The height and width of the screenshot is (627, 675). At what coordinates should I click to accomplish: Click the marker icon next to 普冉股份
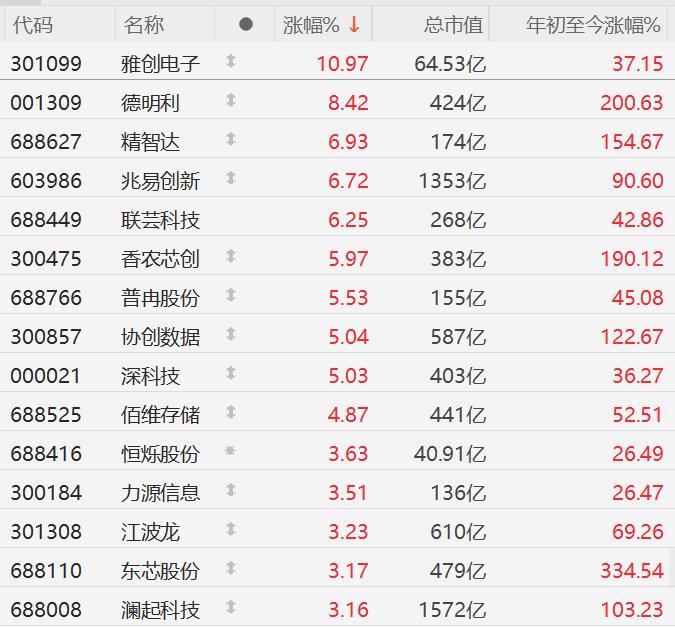231,295
